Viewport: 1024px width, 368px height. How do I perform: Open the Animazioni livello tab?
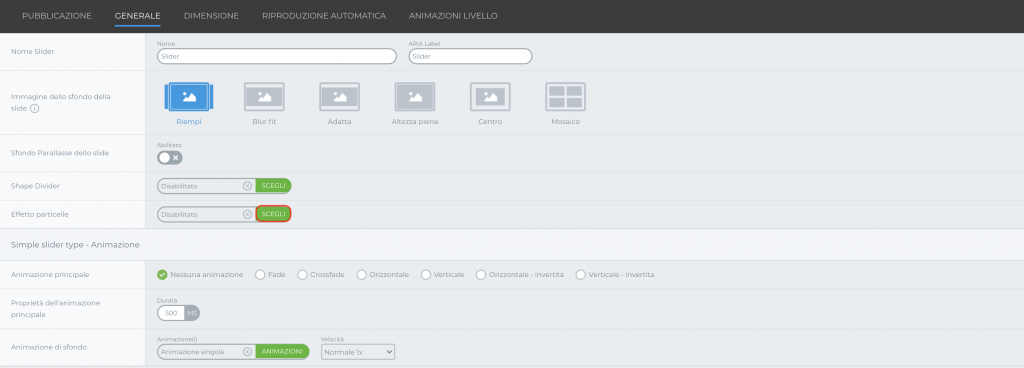(x=453, y=16)
